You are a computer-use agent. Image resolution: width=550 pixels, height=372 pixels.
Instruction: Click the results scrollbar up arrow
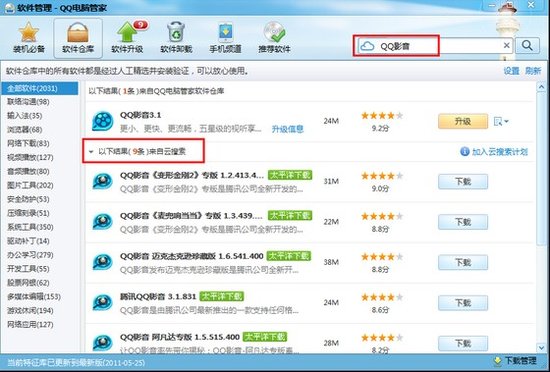542,87
